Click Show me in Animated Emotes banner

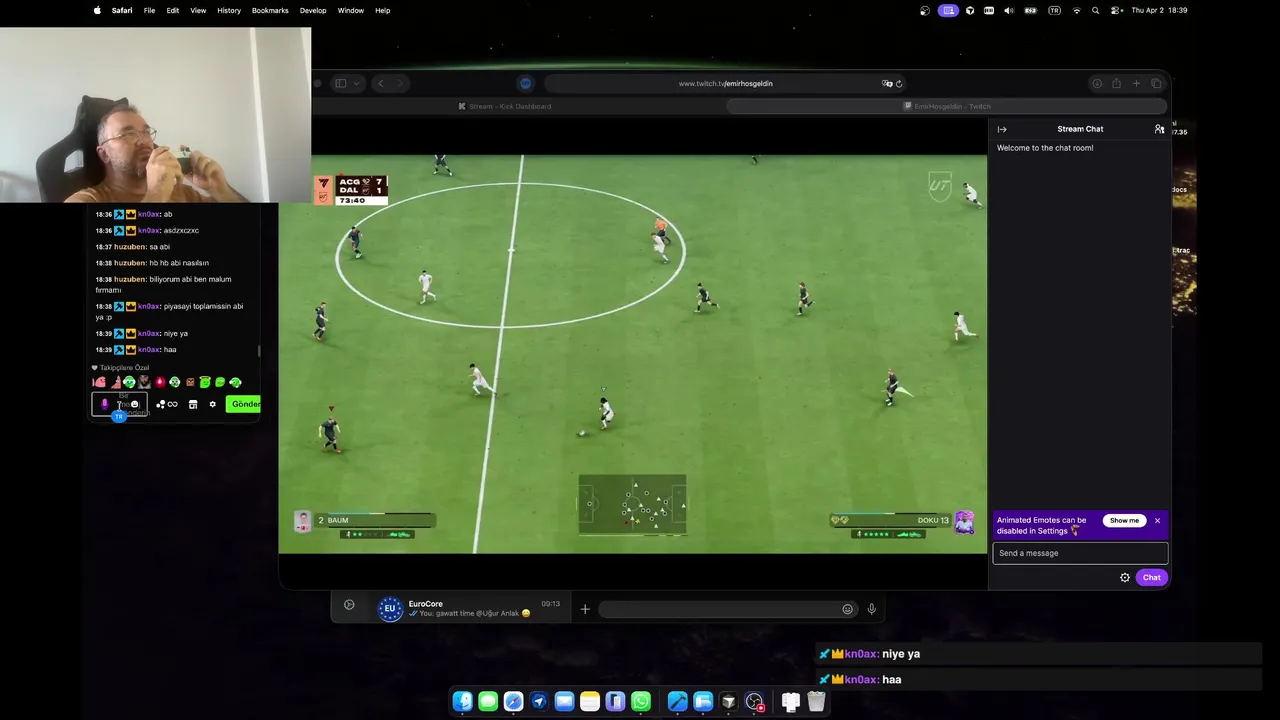1124,520
